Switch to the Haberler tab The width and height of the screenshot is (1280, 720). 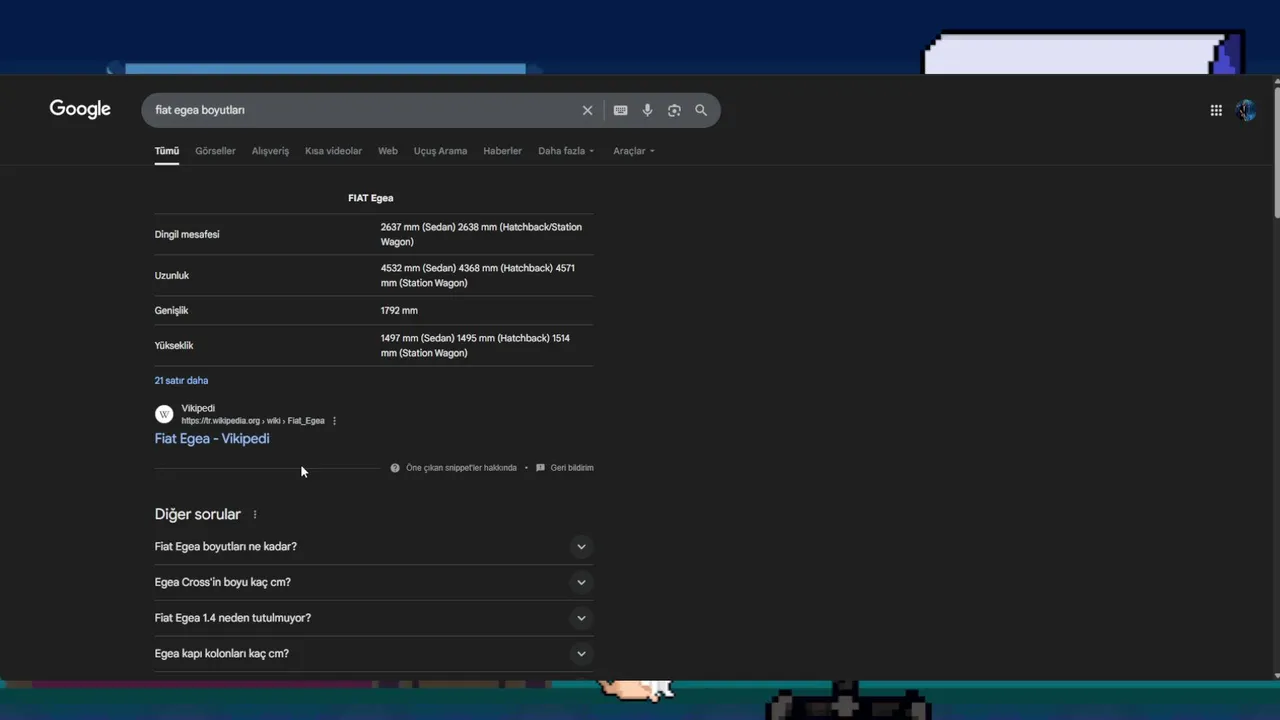point(502,151)
